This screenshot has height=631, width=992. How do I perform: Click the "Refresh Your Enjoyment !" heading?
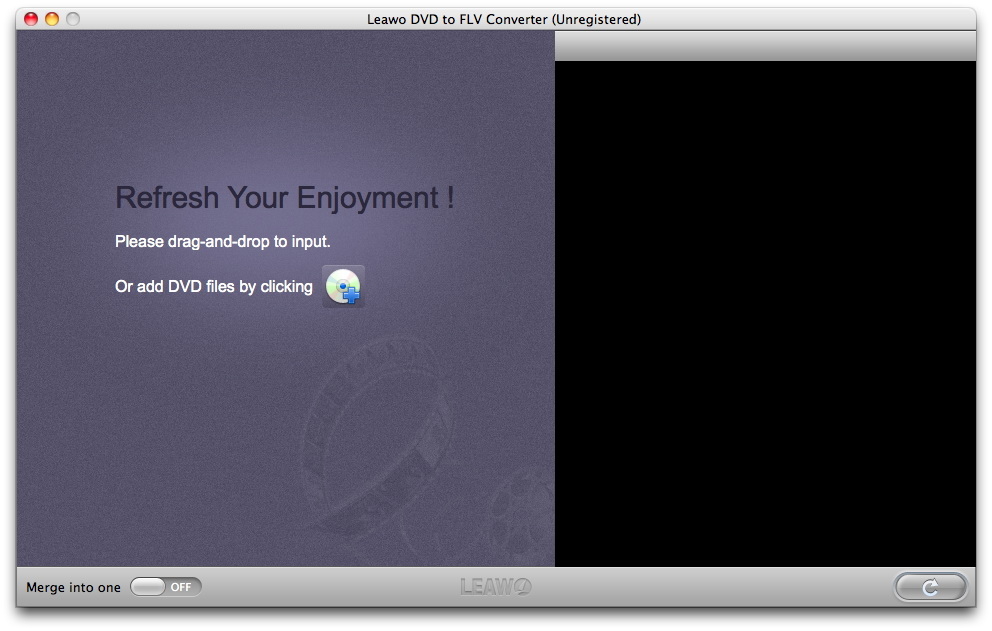tap(285, 198)
